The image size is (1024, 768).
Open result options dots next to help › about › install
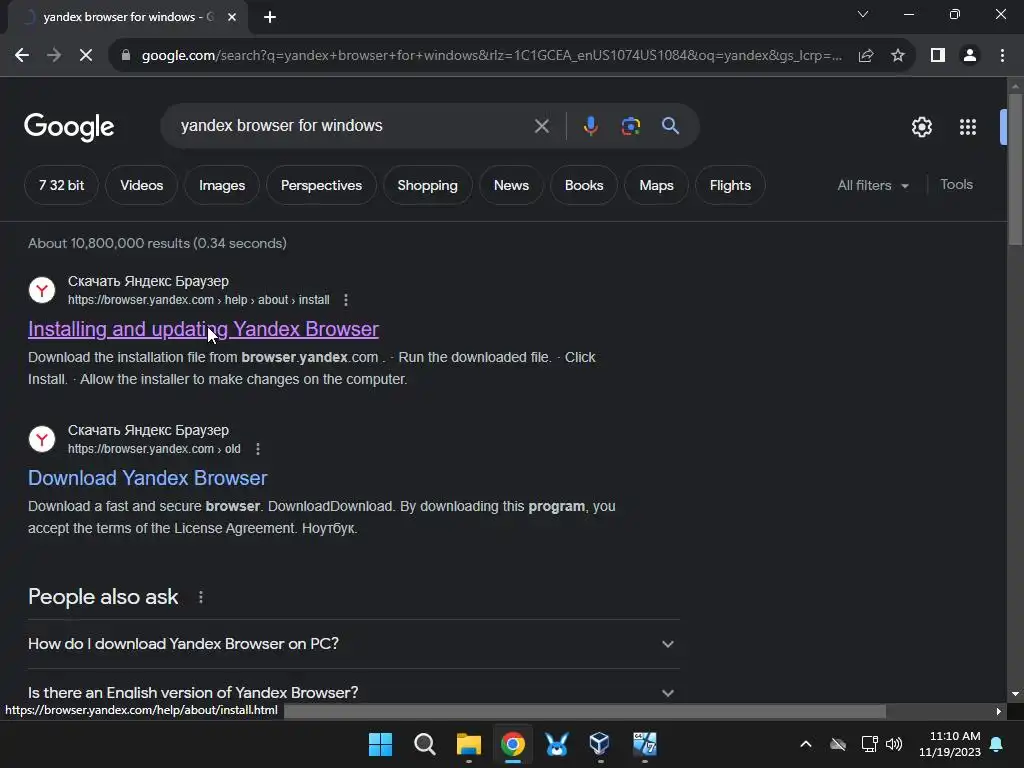click(345, 300)
